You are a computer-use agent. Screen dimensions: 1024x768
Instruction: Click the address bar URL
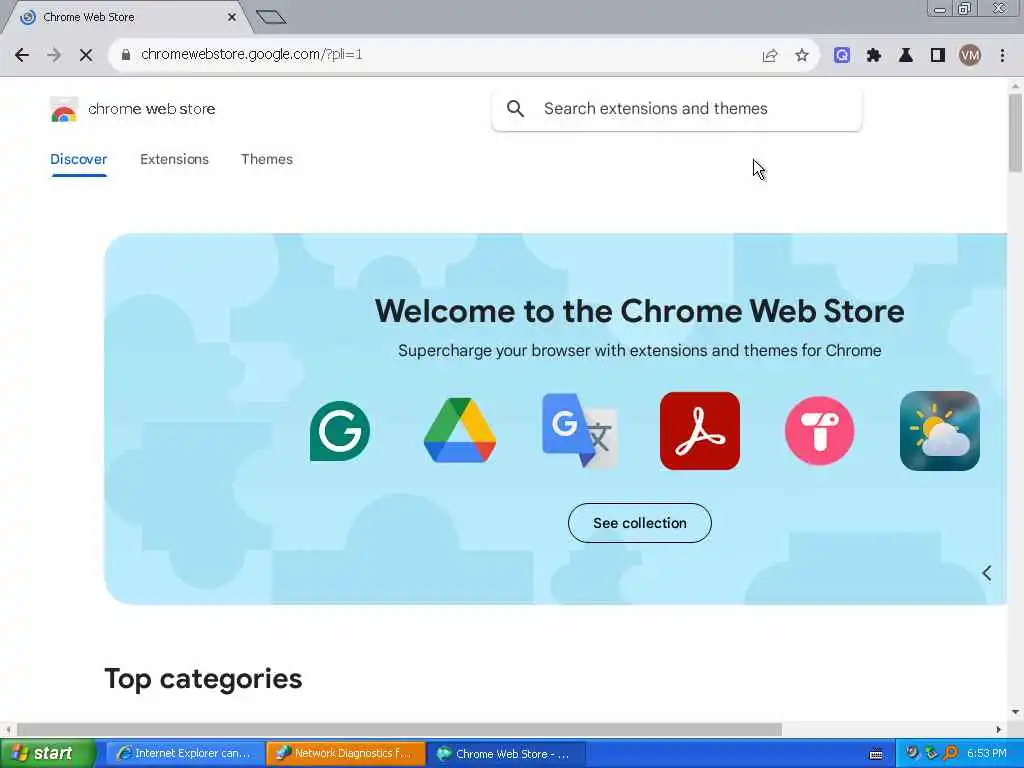(x=251, y=55)
